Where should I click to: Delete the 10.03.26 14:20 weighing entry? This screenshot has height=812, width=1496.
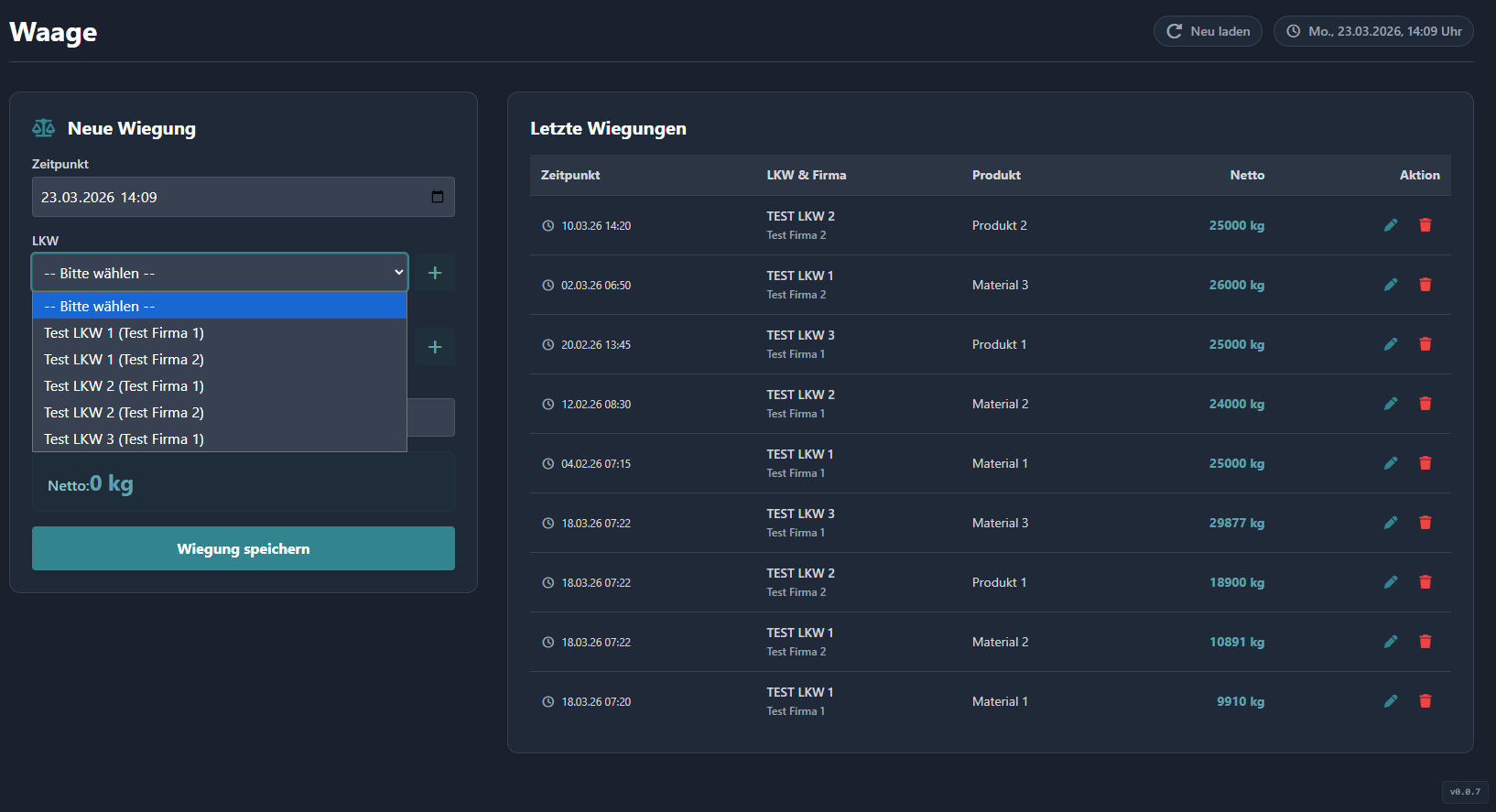[x=1425, y=225]
